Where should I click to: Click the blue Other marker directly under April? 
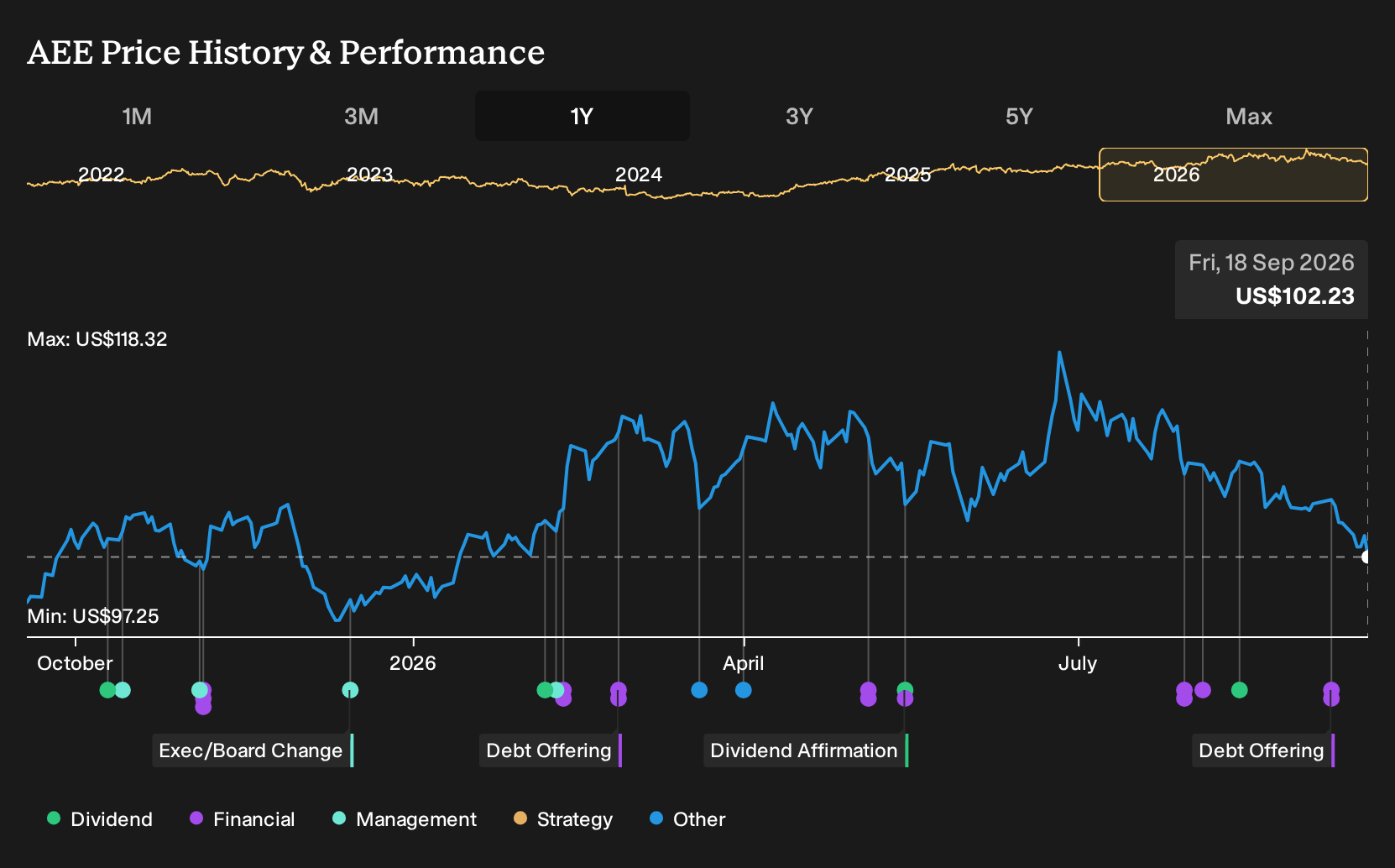point(744,690)
